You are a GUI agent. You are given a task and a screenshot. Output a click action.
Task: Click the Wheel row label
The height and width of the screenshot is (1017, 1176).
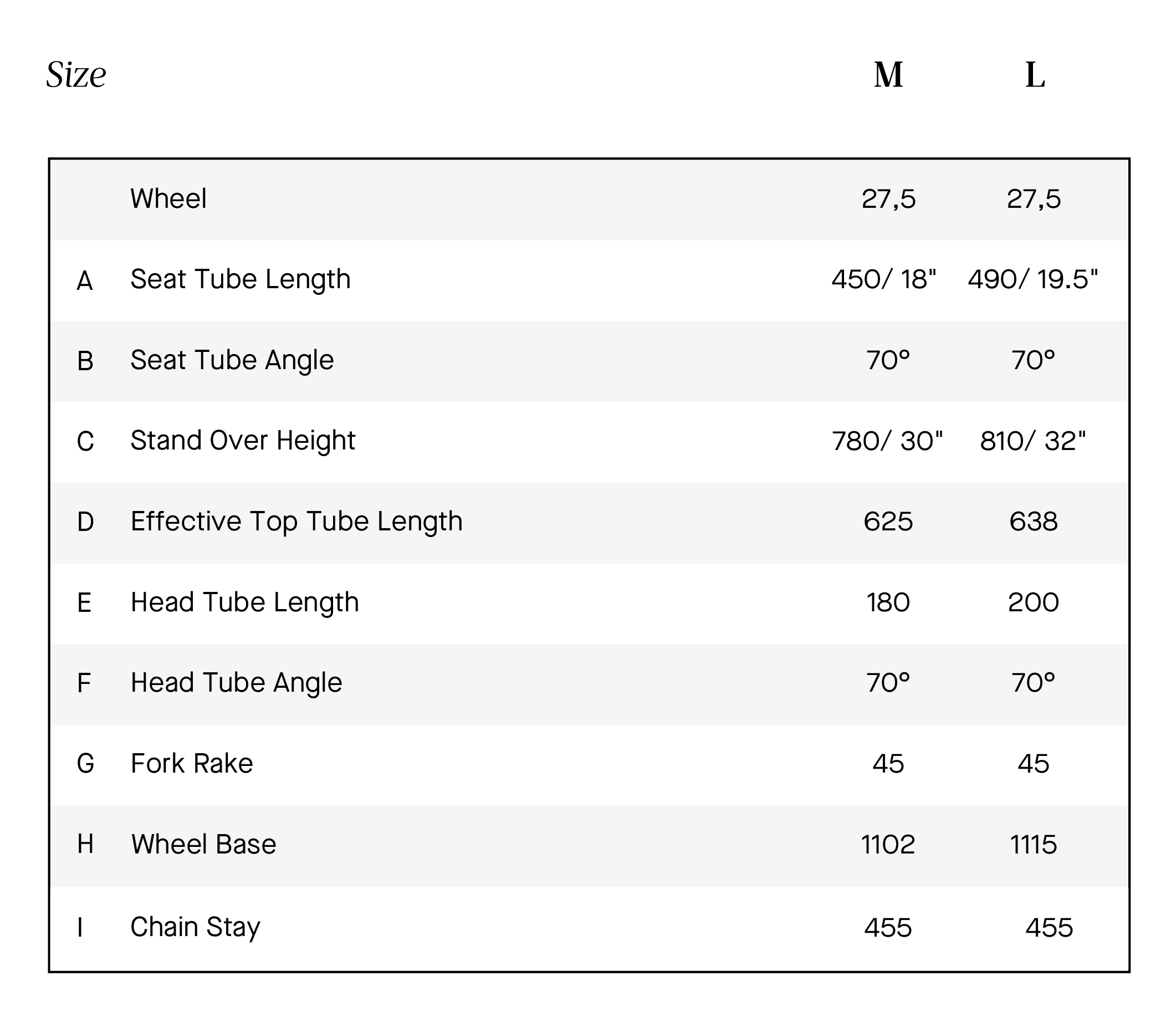168,198
